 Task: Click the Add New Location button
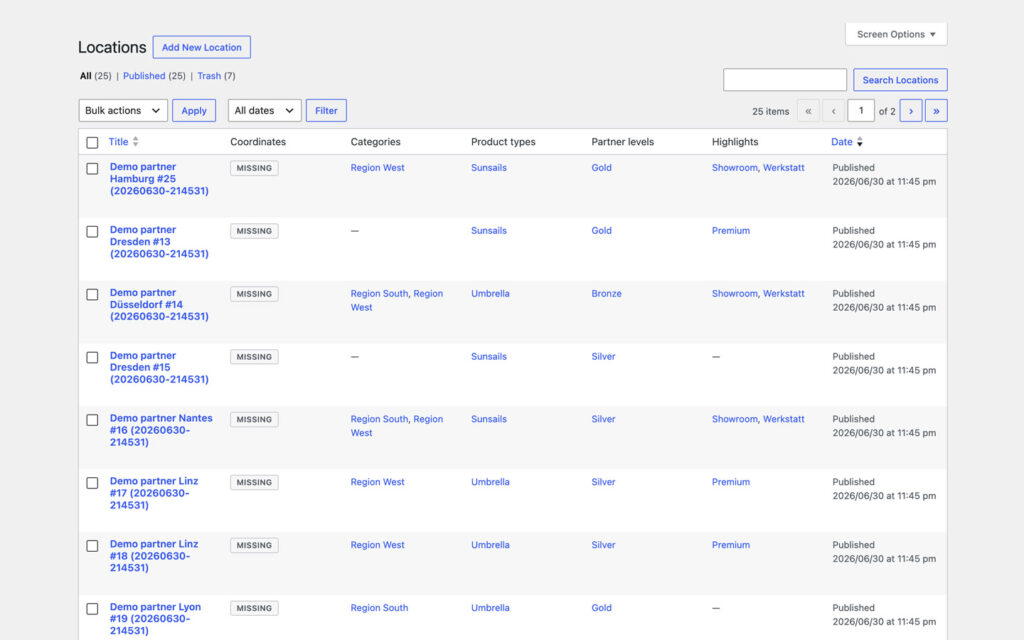tap(202, 47)
